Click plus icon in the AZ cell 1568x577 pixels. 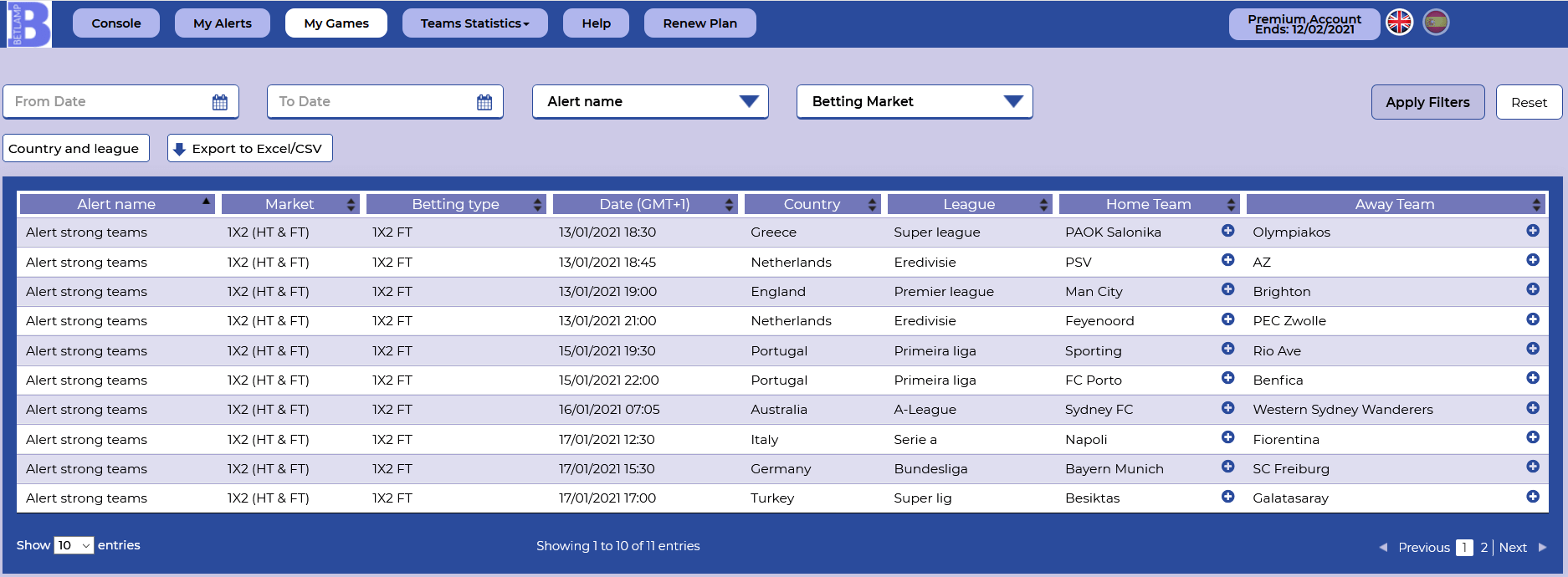click(1533, 260)
